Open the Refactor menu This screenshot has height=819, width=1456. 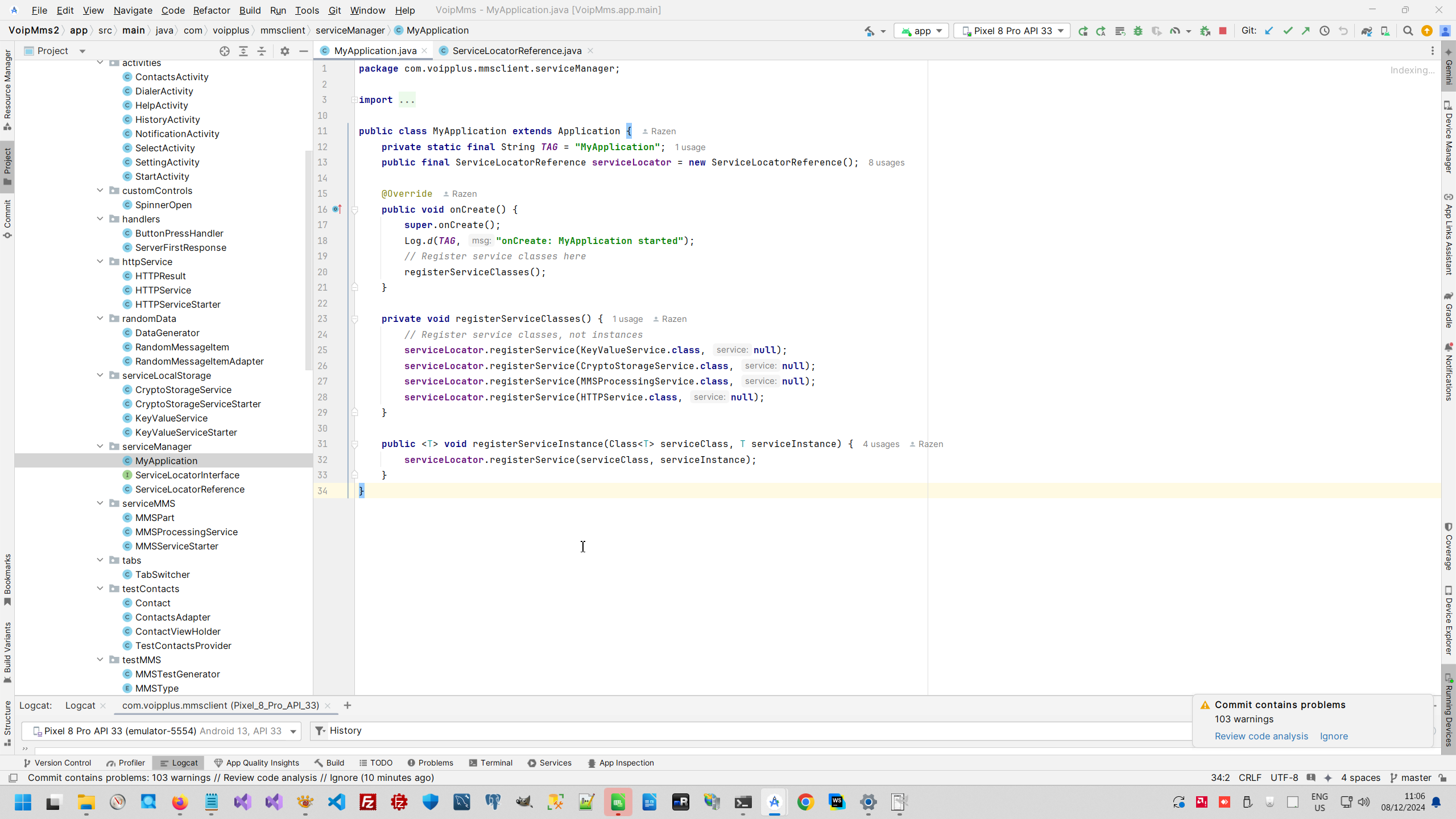click(211, 10)
